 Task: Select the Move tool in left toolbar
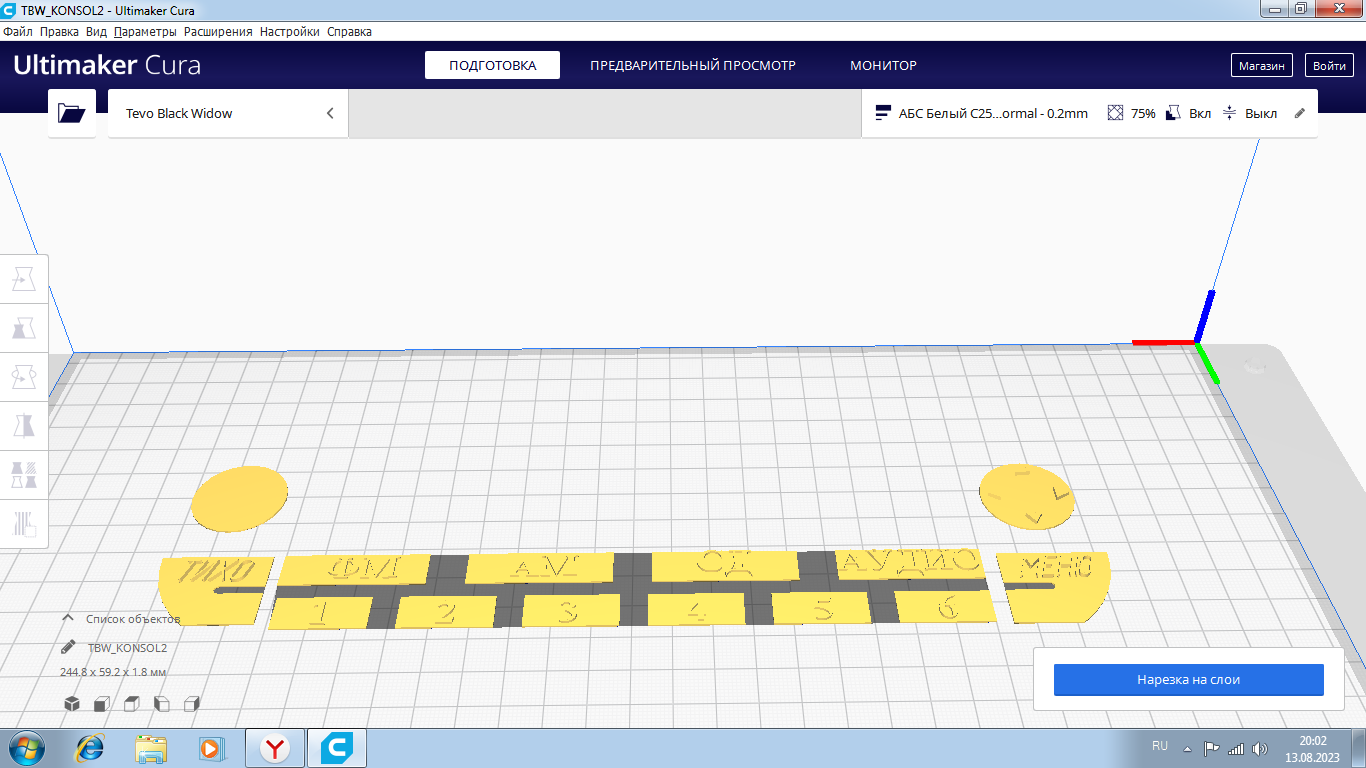coord(24,279)
